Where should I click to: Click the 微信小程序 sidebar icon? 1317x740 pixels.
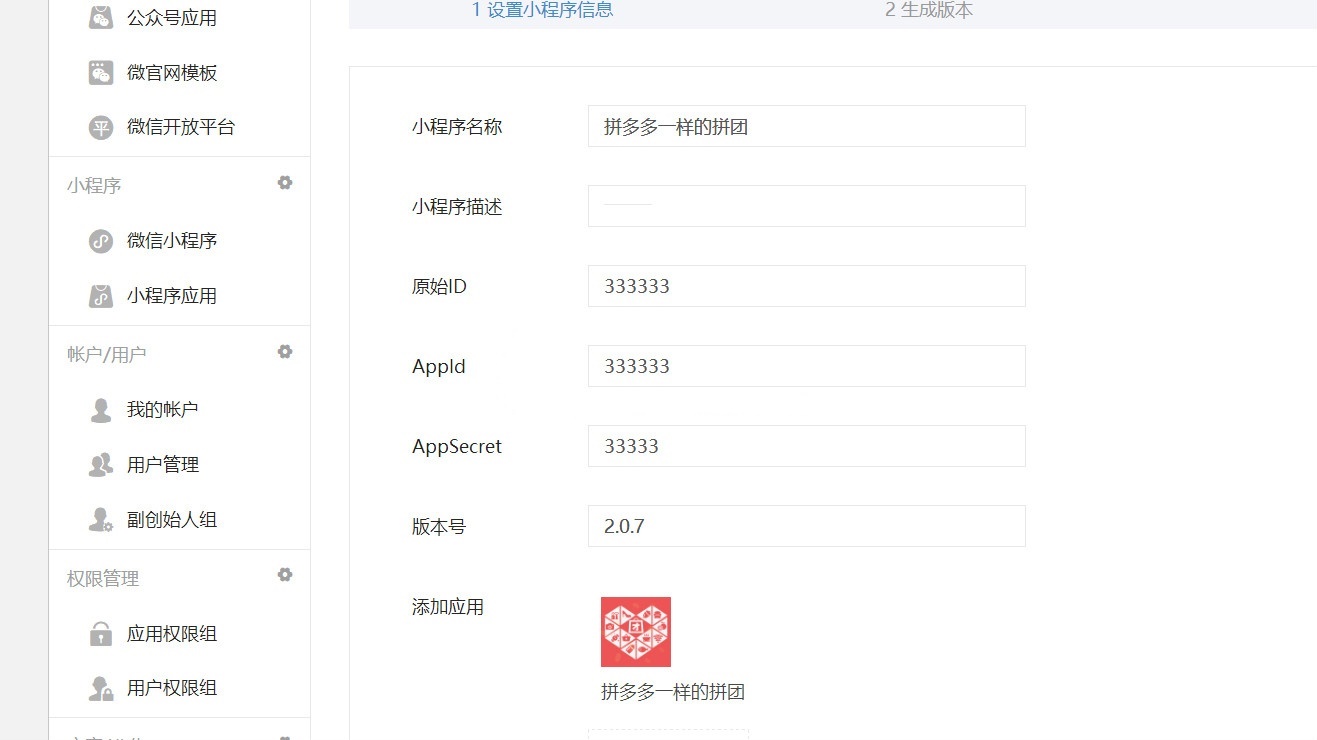click(x=101, y=241)
